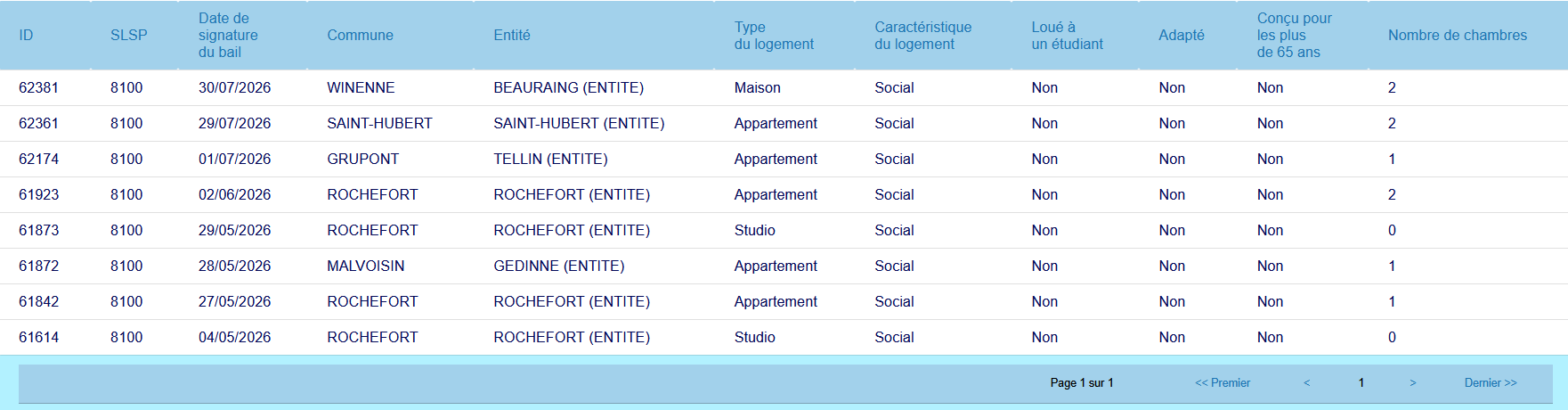Sort by Entité column header
Image resolution: width=1568 pixels, height=410 pixels.
pyautogui.click(x=512, y=35)
